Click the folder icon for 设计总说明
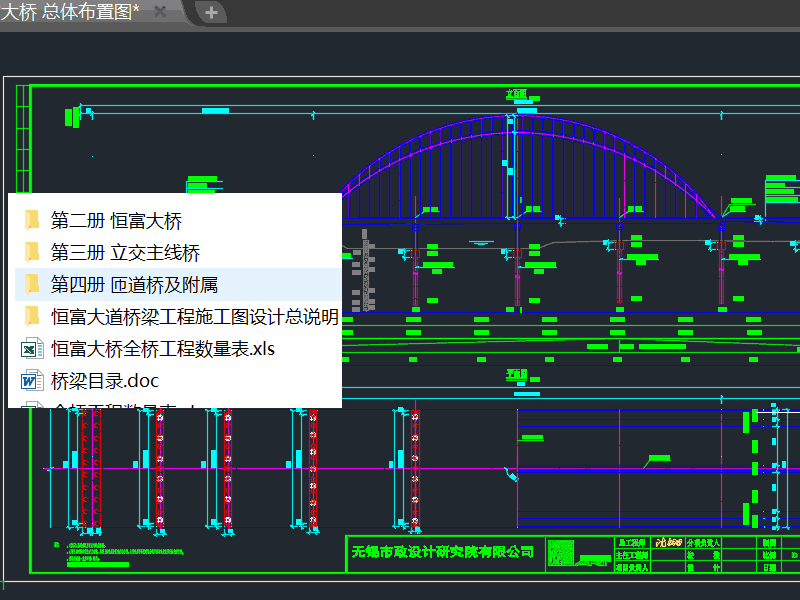 click(x=32, y=317)
